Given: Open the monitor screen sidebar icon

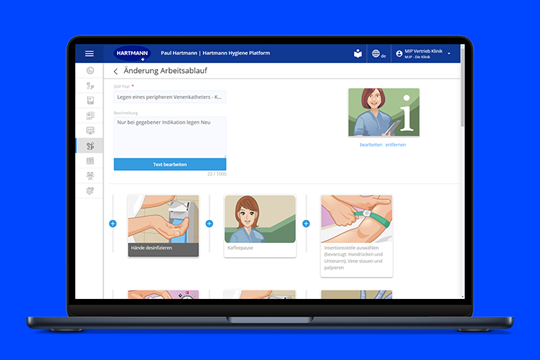Looking at the screenshot, I should (90, 131).
